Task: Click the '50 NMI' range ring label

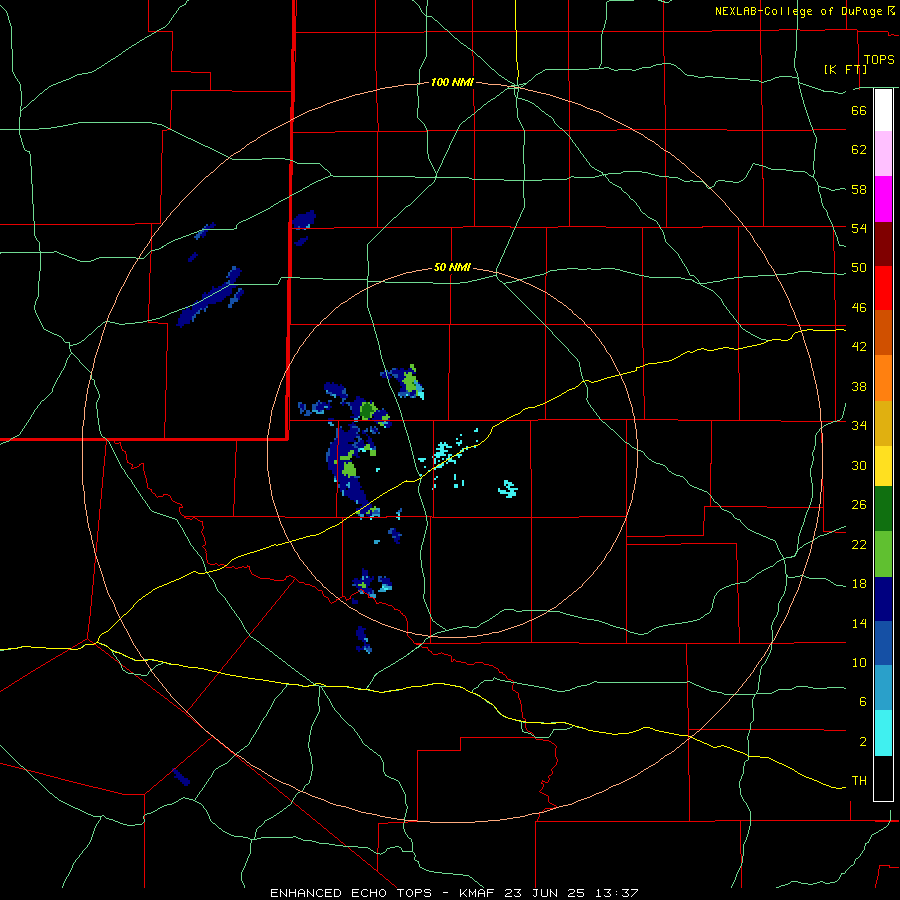Action: tap(452, 267)
